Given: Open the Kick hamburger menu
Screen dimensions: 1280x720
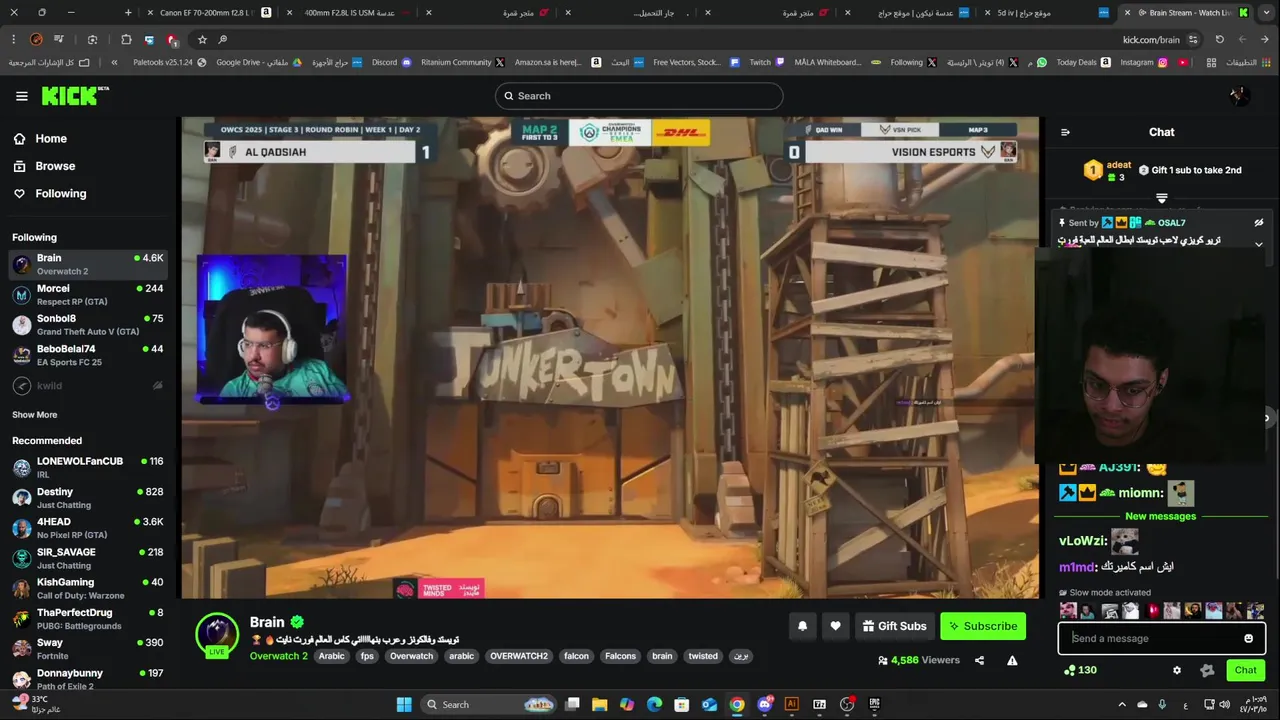Looking at the screenshot, I should click(22, 96).
